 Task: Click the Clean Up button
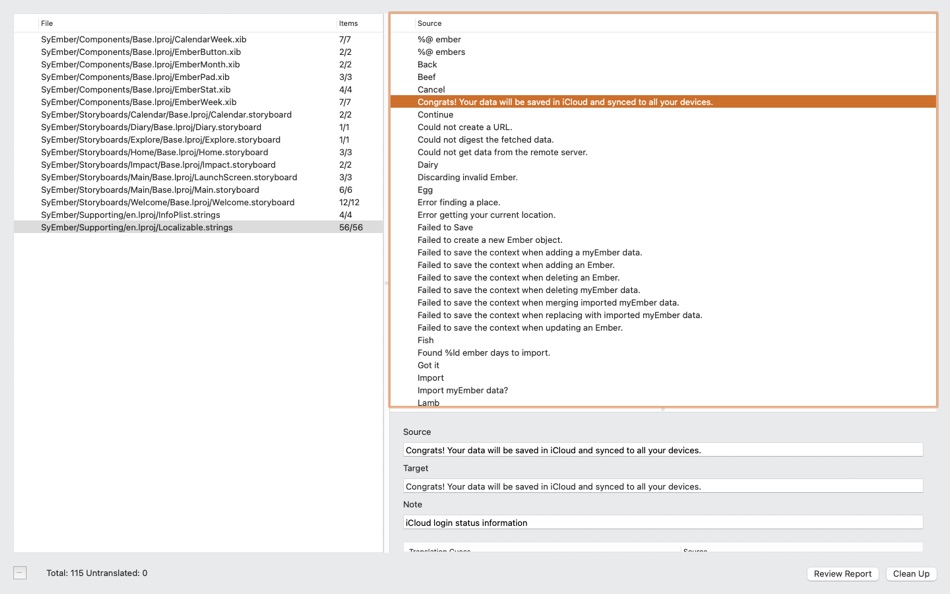(911, 573)
